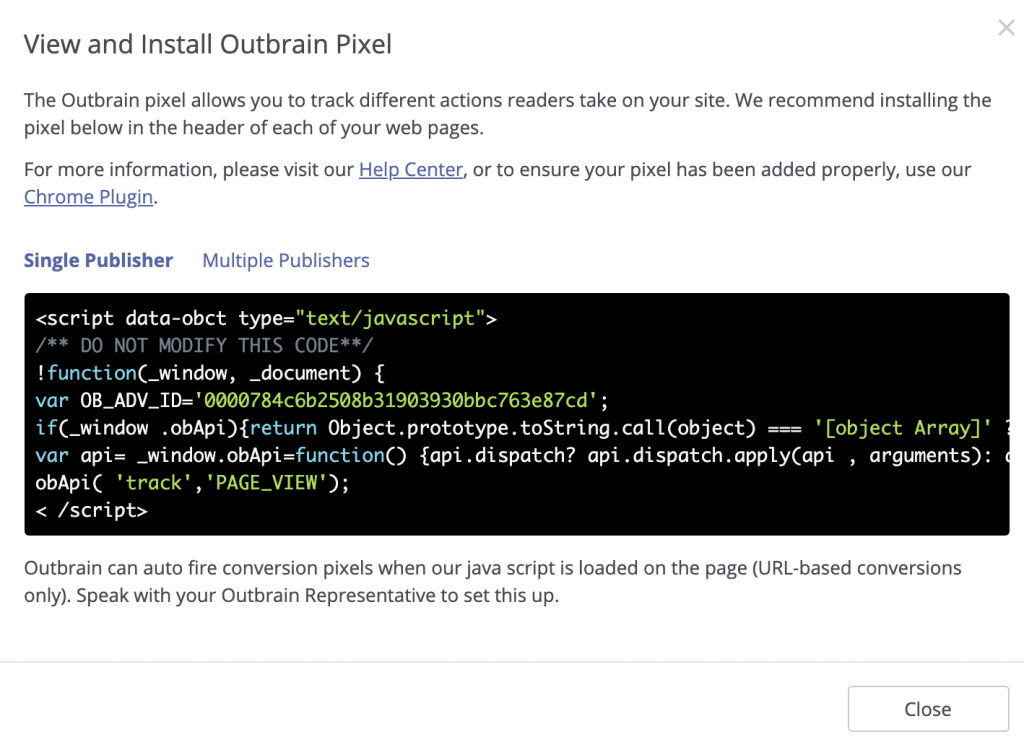1024x742 pixels.
Task: Open the Help Center link
Action: 410,170
